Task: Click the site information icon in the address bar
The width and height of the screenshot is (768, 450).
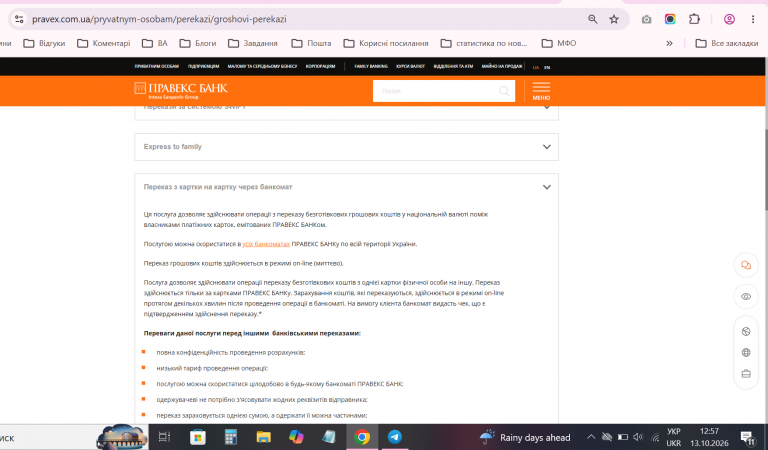Action: pos(19,19)
